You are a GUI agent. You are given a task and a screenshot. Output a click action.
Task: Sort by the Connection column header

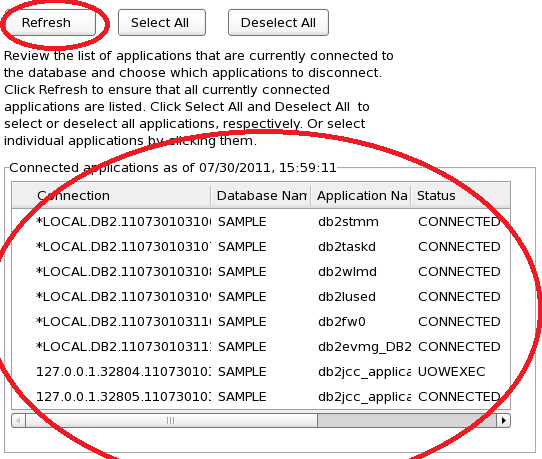coord(111,196)
